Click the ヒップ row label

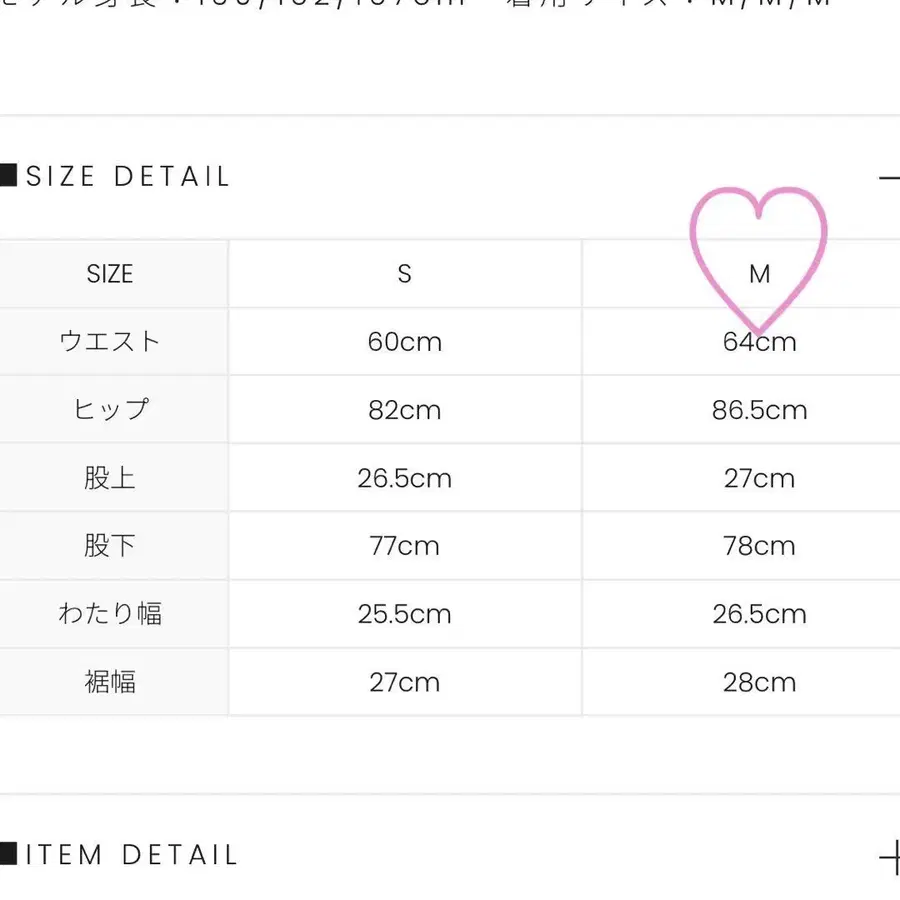click(x=112, y=410)
